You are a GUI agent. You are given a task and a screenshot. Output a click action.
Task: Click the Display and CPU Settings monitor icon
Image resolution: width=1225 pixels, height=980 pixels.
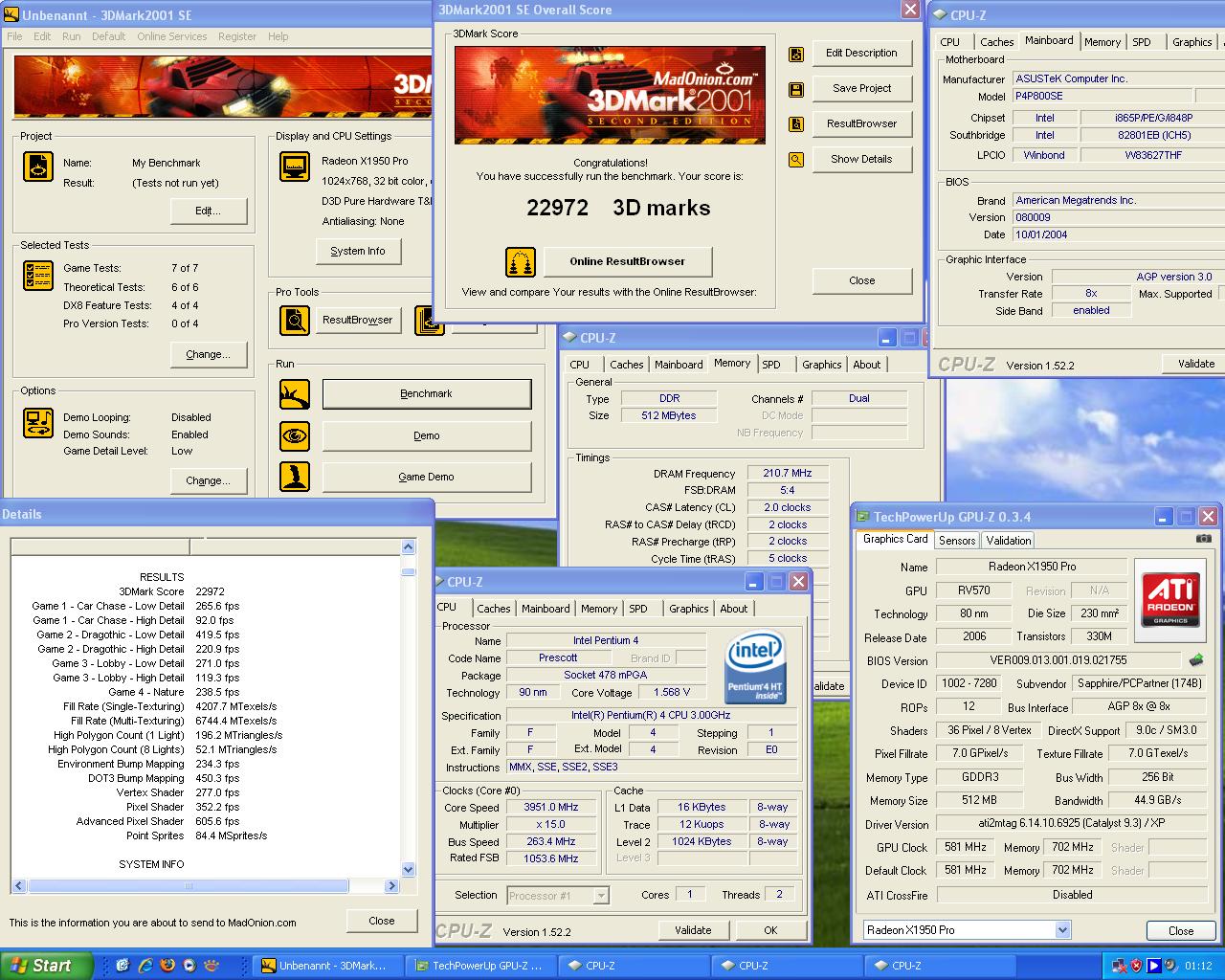coord(295,167)
